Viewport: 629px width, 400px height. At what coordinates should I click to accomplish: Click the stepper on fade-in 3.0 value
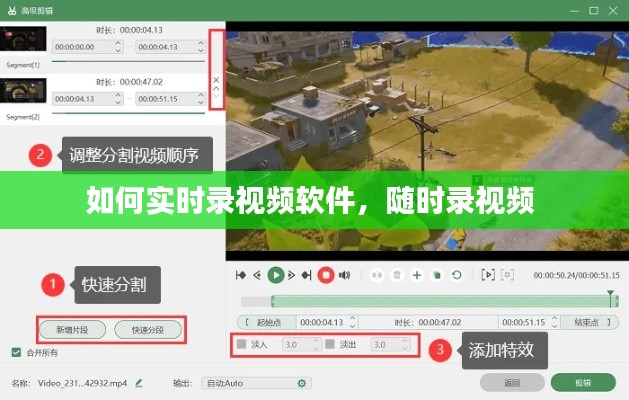point(318,345)
